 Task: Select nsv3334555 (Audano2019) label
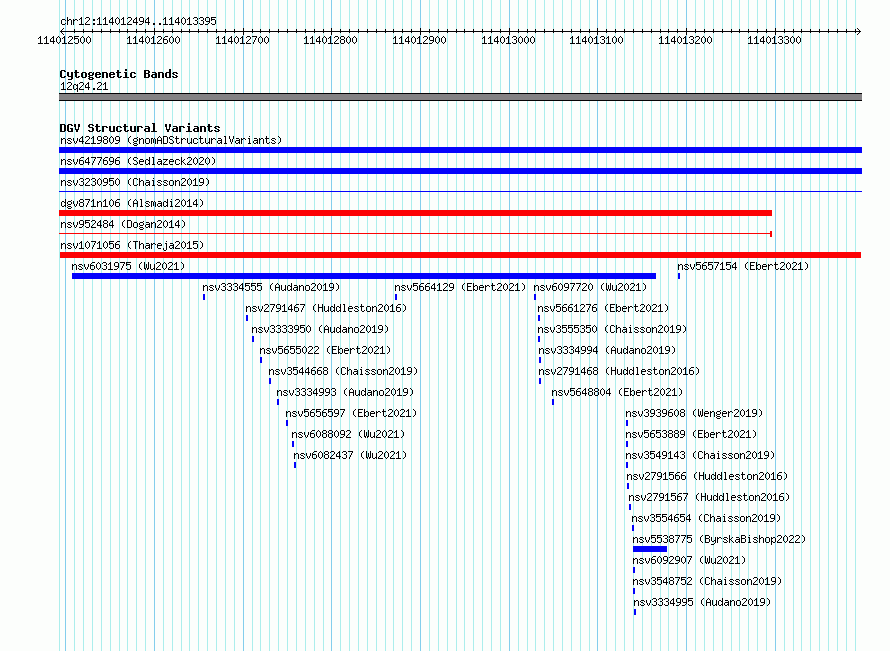pyautogui.click(x=271, y=287)
